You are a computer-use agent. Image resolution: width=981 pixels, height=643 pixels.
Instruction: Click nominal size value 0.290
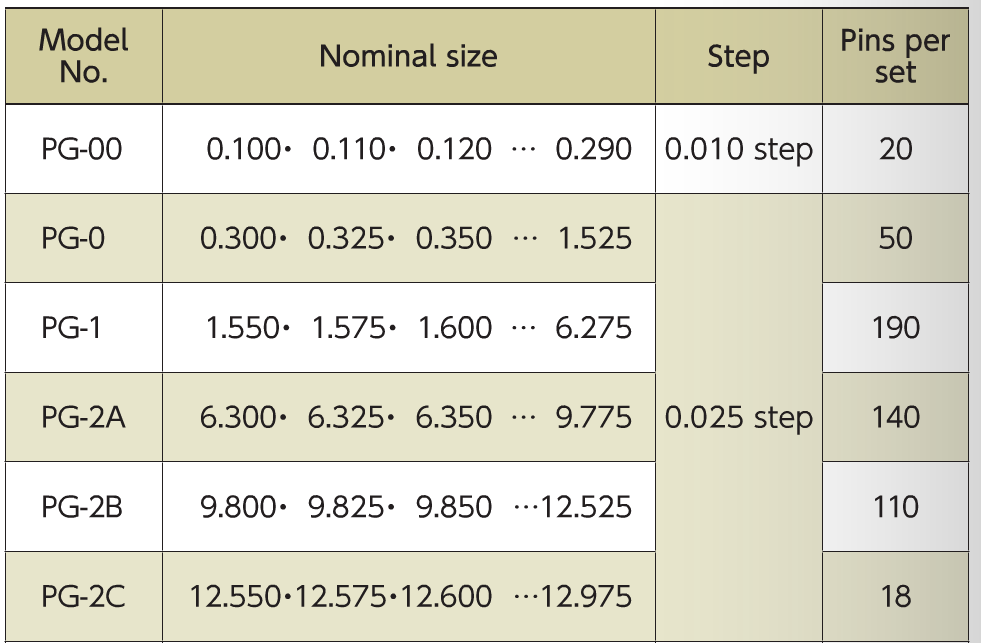594,149
